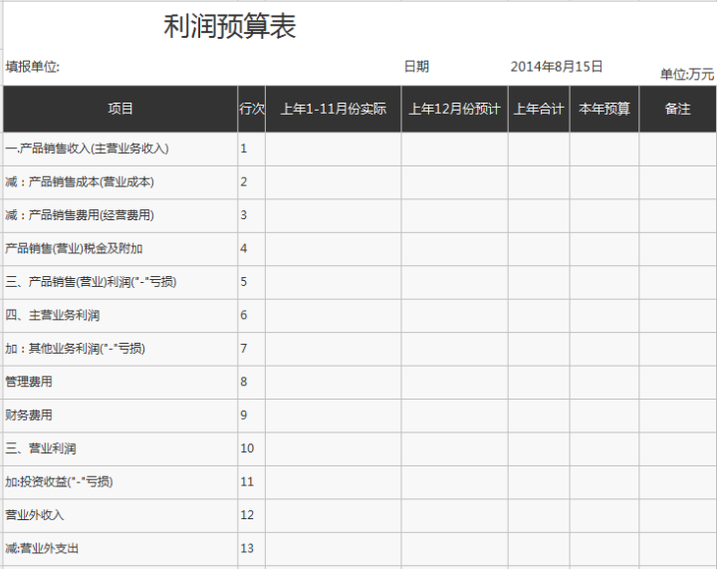720x569 pixels.
Task: Select the 营业外收入 cell
Action: [x=120, y=515]
